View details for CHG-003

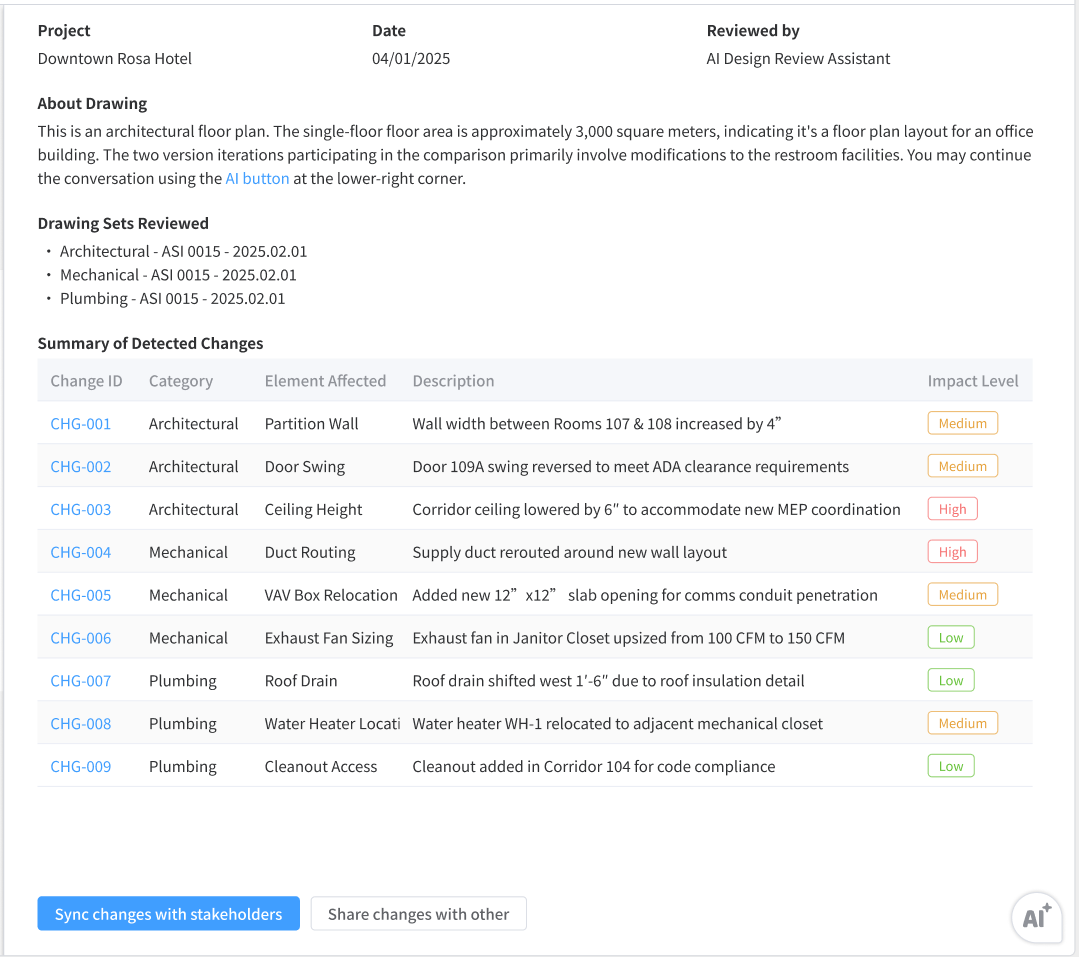pyautogui.click(x=81, y=510)
